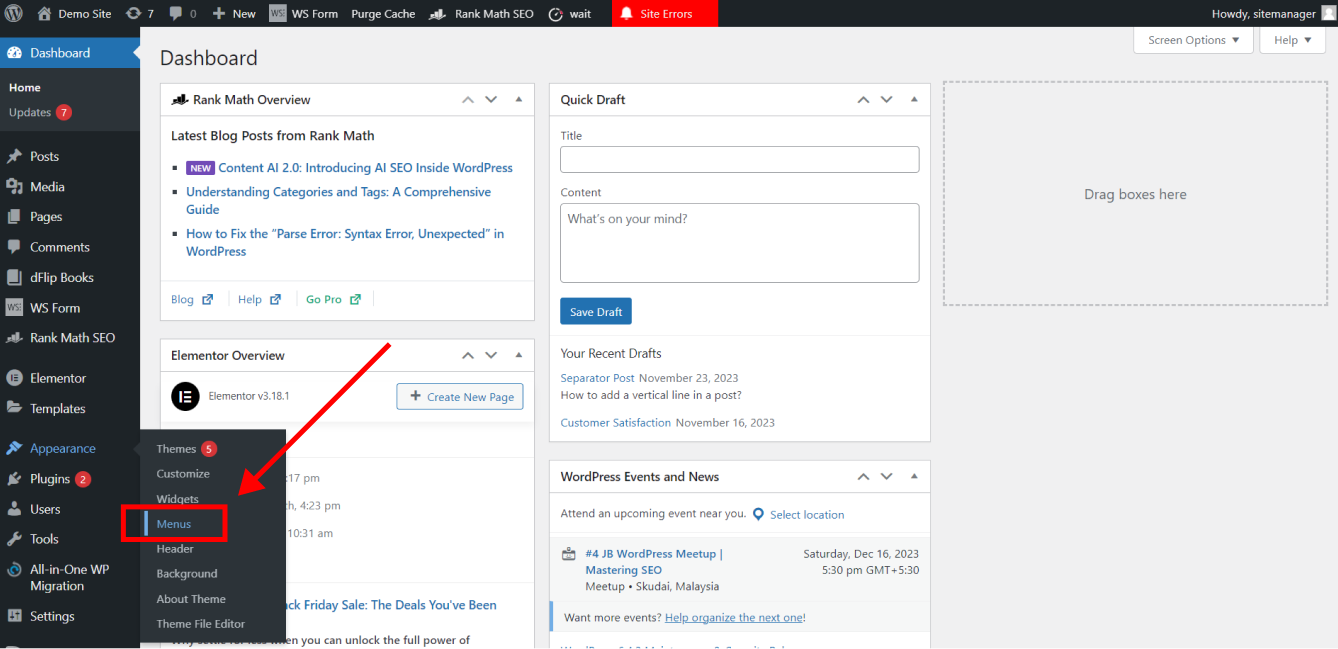This screenshot has height=649, width=1338.
Task: Select Menus in the Appearance submenu
Action: pyautogui.click(x=174, y=524)
